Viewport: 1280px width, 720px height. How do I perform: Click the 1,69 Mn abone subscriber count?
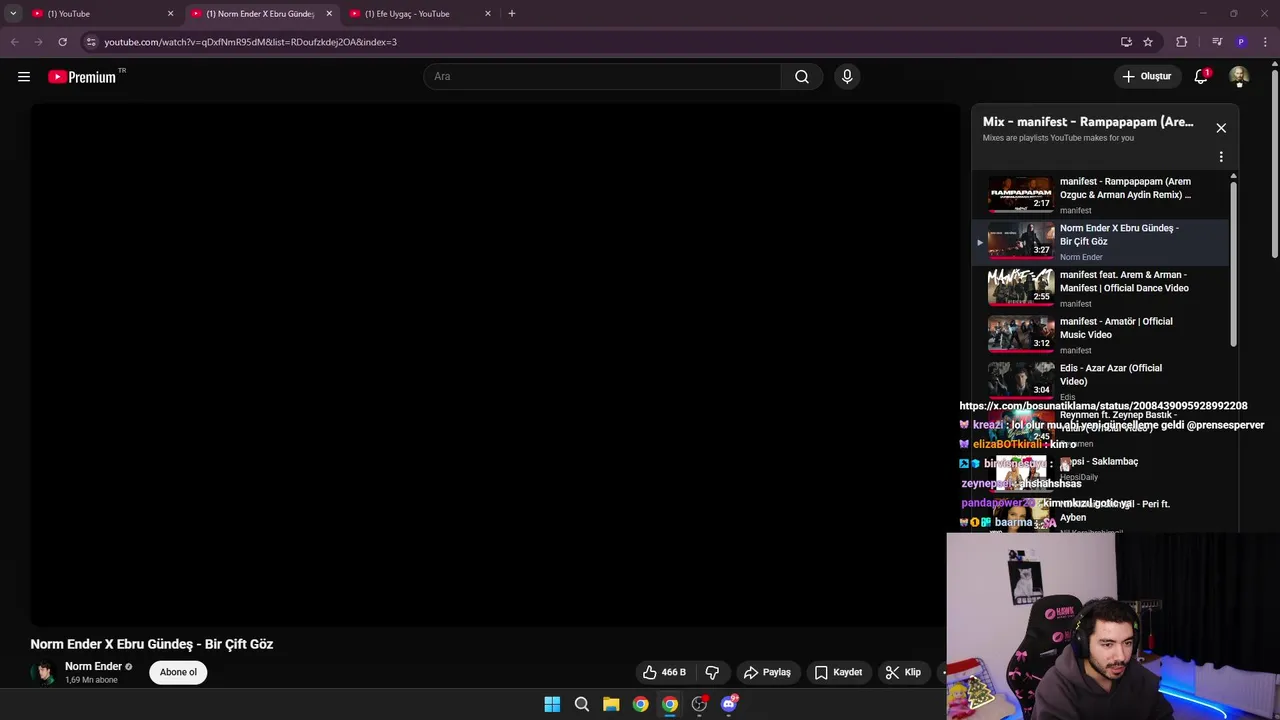91,680
